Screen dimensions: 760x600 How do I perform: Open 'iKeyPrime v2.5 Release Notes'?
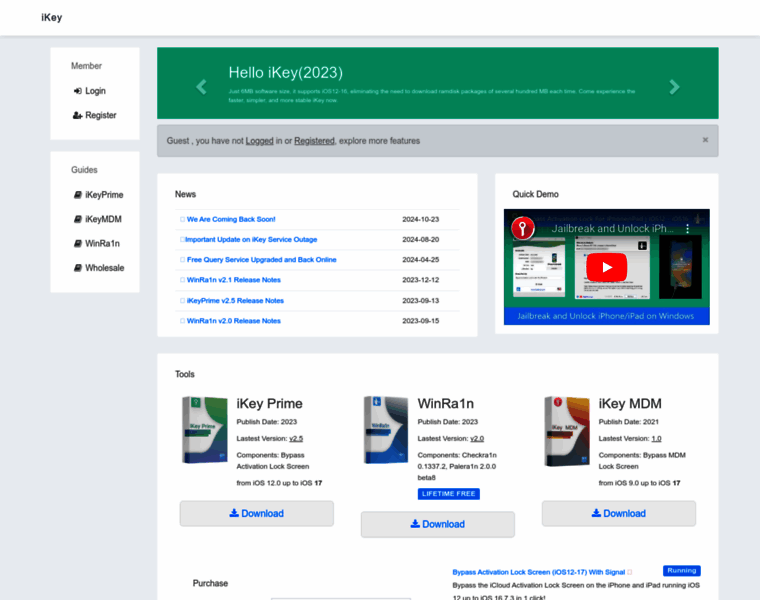[x=235, y=300]
